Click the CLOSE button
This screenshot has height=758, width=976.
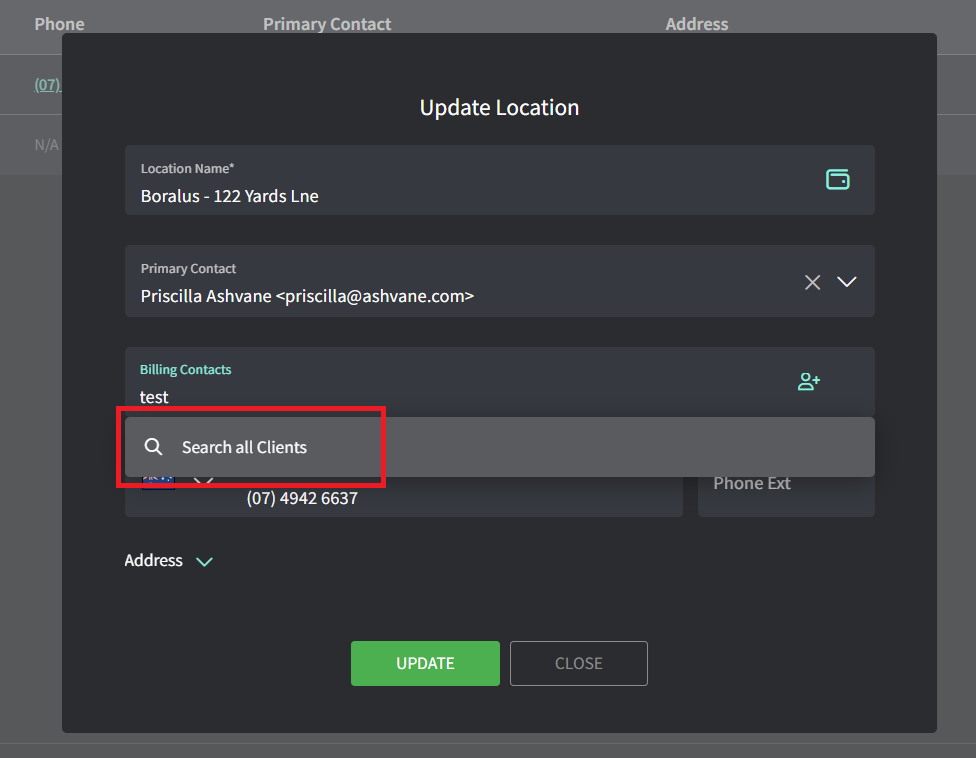579,663
